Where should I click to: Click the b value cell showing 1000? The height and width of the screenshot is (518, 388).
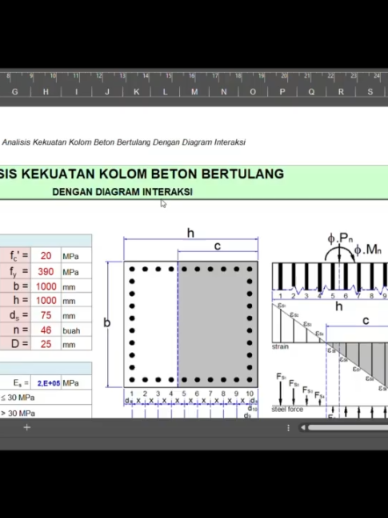46,286
